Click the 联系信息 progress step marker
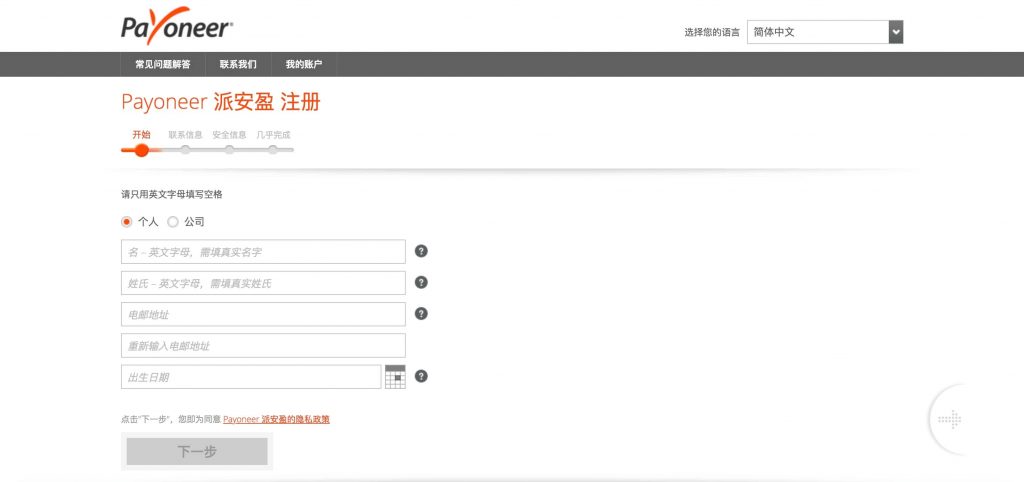This screenshot has height=482, width=1024. click(185, 150)
